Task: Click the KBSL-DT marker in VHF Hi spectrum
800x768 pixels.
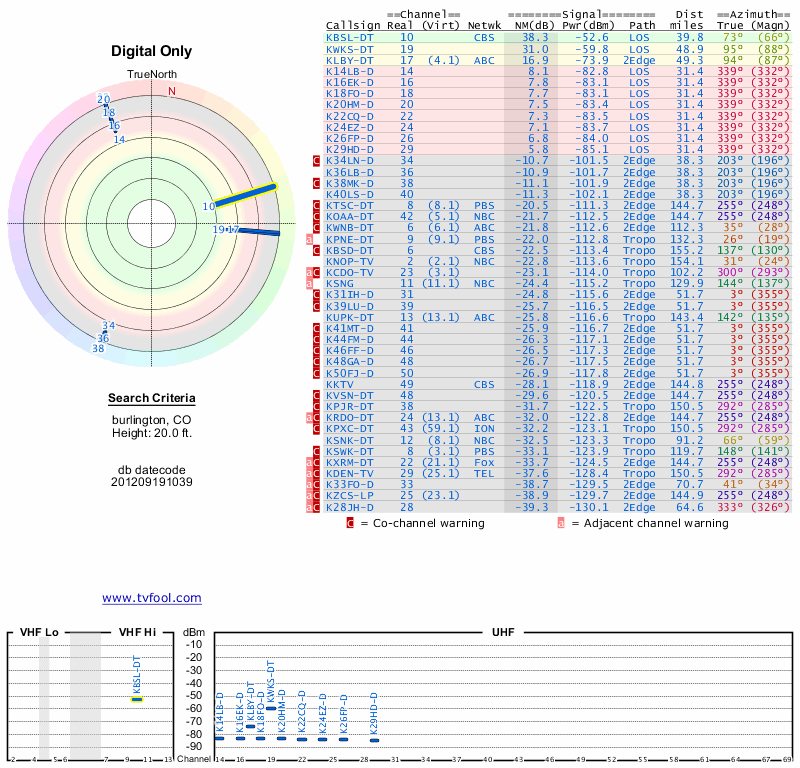Action: point(137,699)
